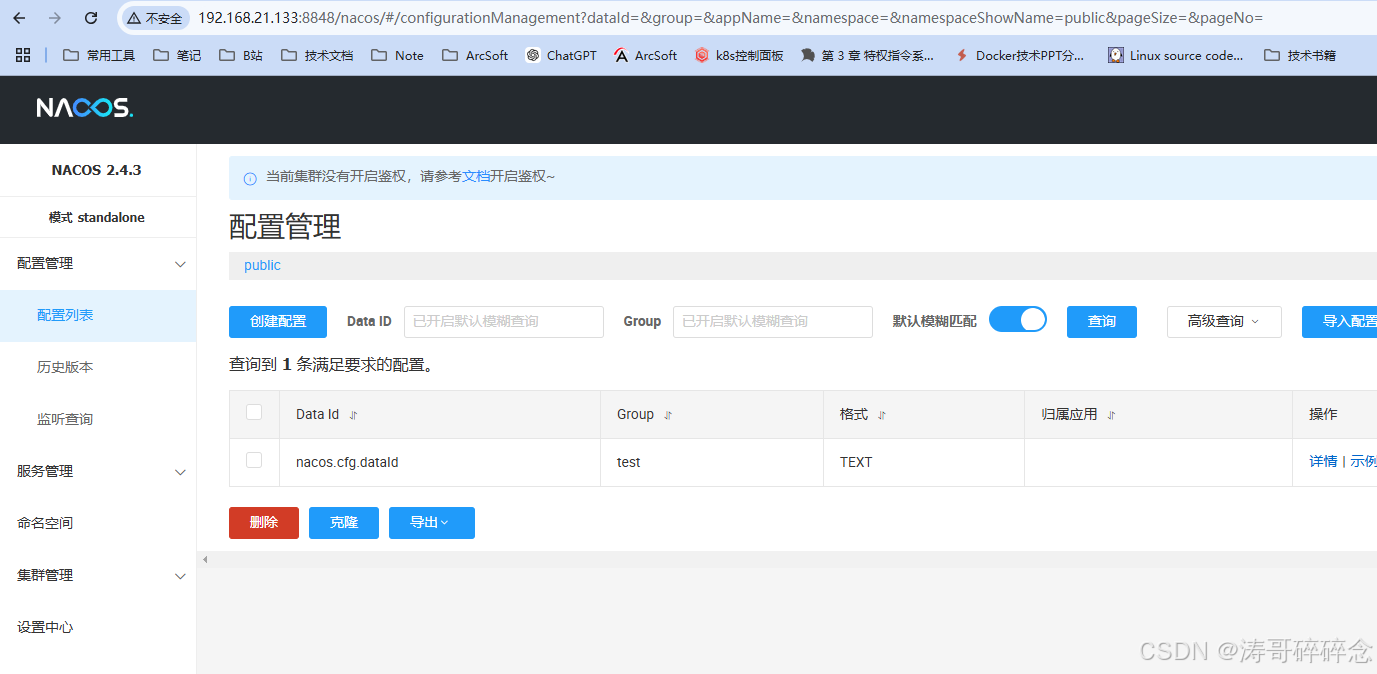The height and width of the screenshot is (674, 1377).
Task: Open the 高级查询 dropdown
Action: pos(1223,321)
